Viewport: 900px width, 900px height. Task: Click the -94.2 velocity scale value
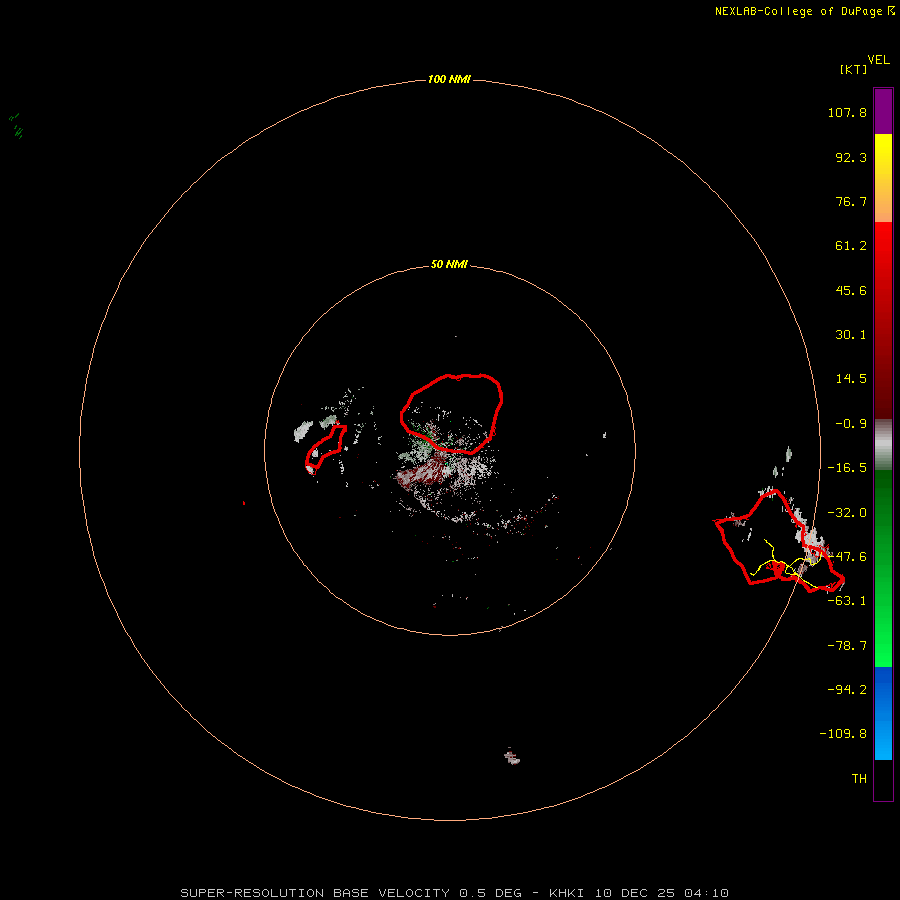tap(847, 689)
